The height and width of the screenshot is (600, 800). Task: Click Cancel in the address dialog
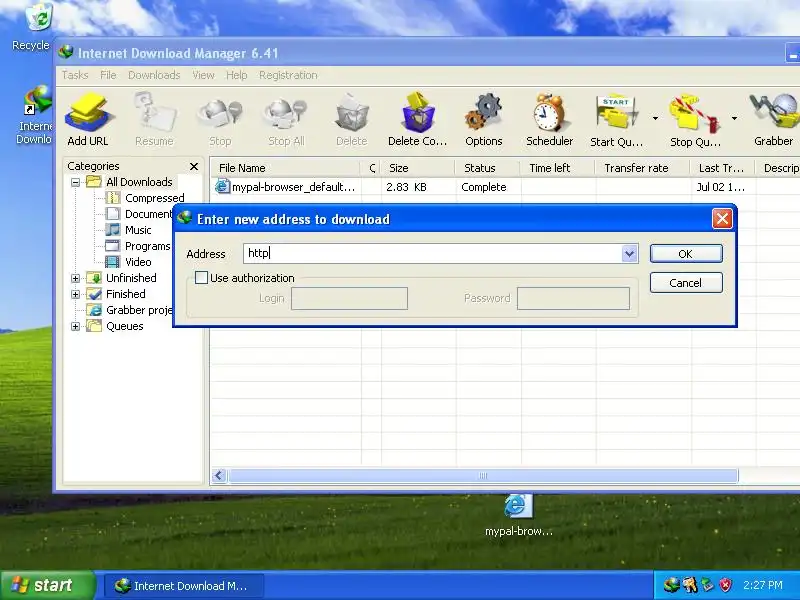[686, 283]
